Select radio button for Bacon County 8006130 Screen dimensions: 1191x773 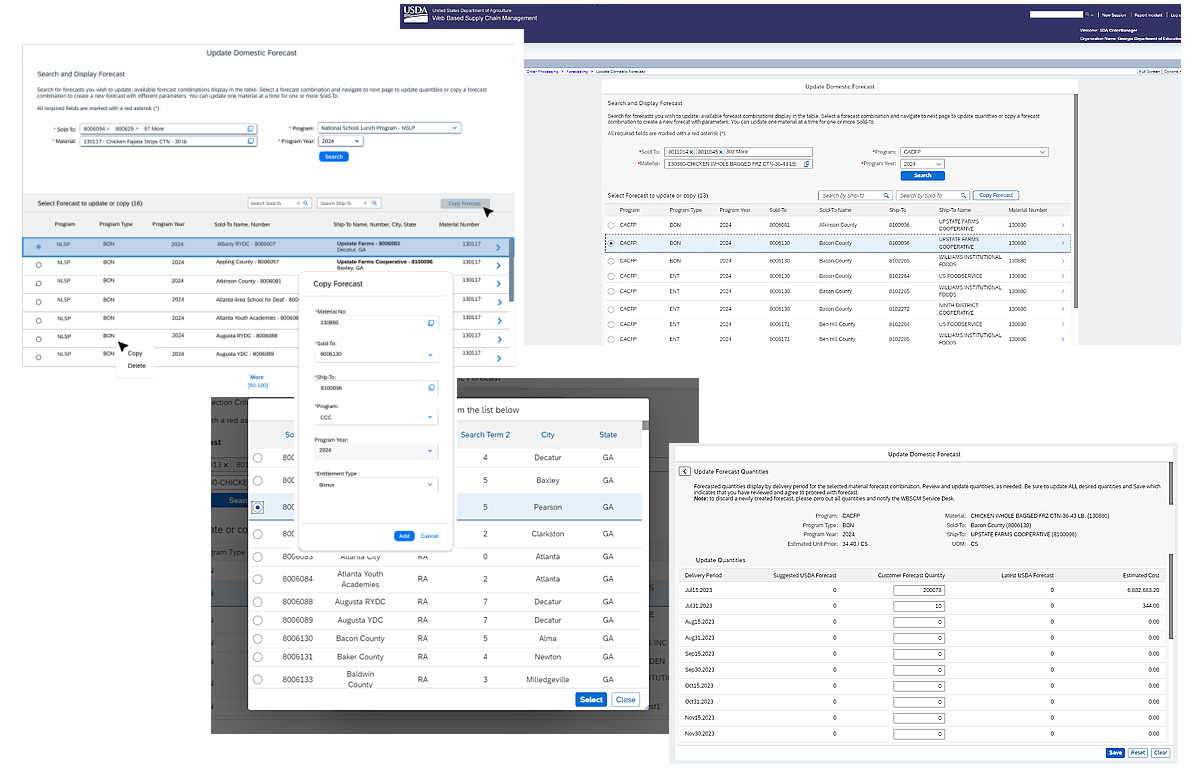point(258,638)
